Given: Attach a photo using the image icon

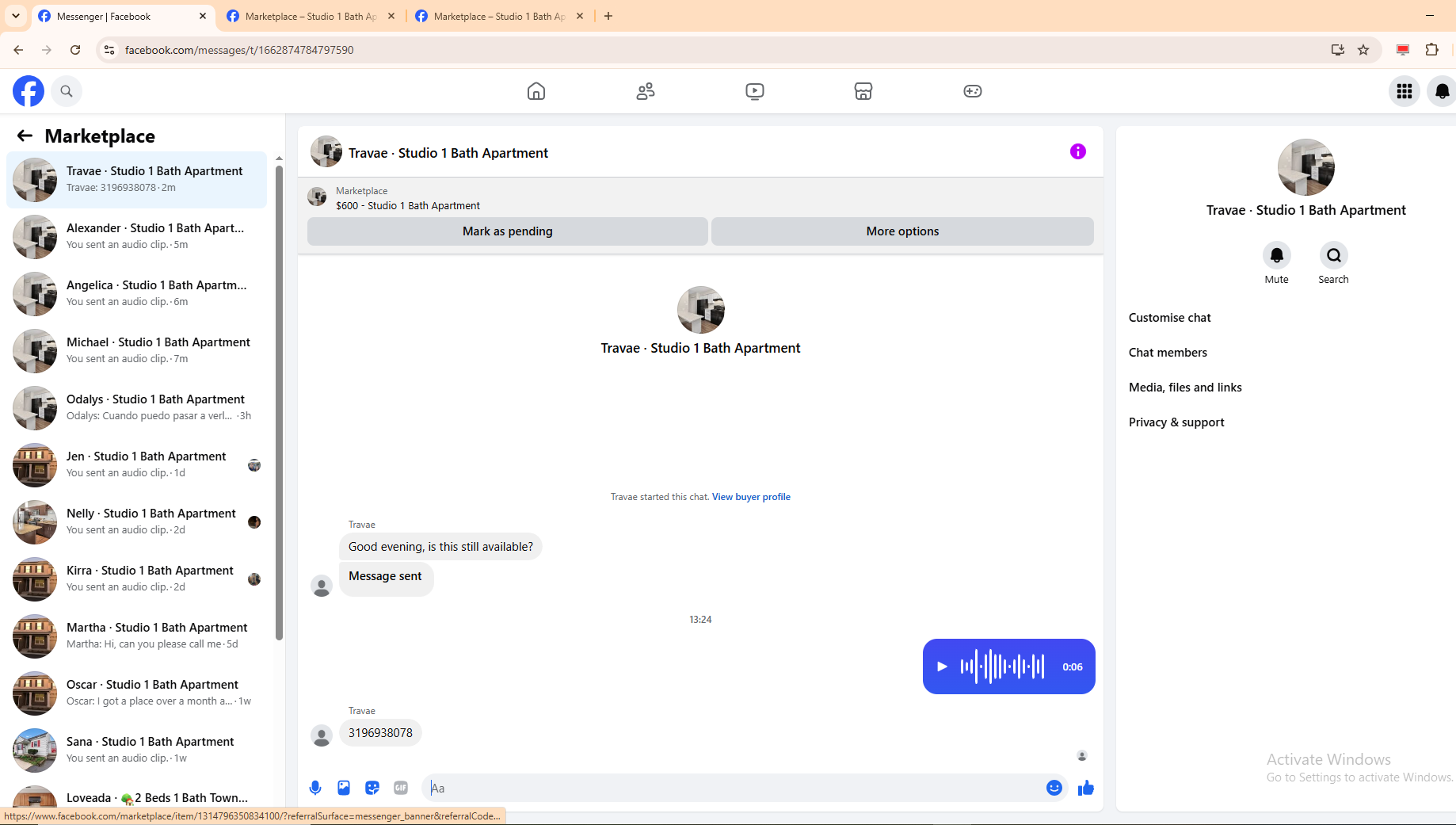Looking at the screenshot, I should pos(344,788).
